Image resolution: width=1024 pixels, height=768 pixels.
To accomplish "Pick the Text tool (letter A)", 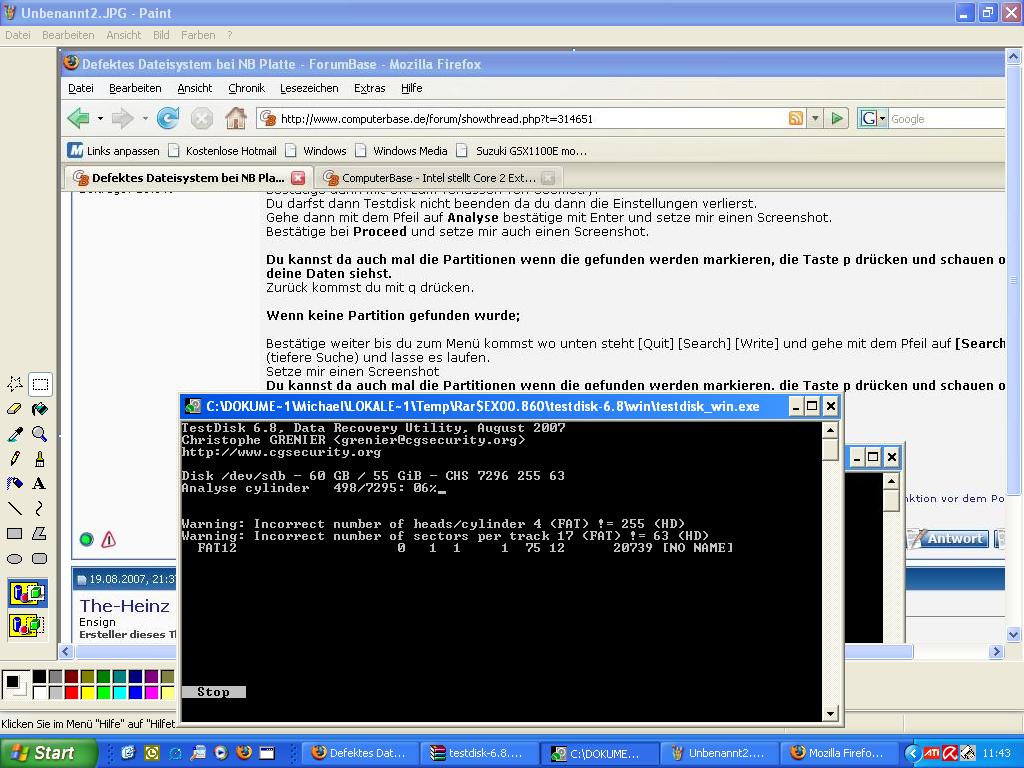I will [x=40, y=483].
